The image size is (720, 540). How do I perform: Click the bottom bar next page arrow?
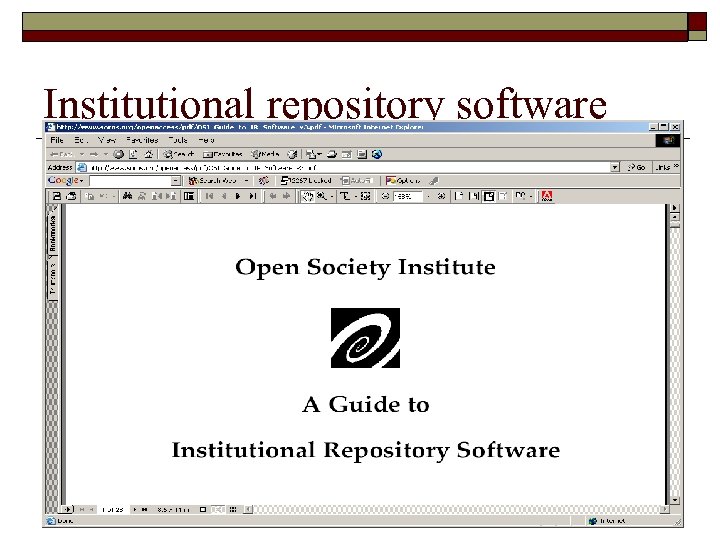135,509
